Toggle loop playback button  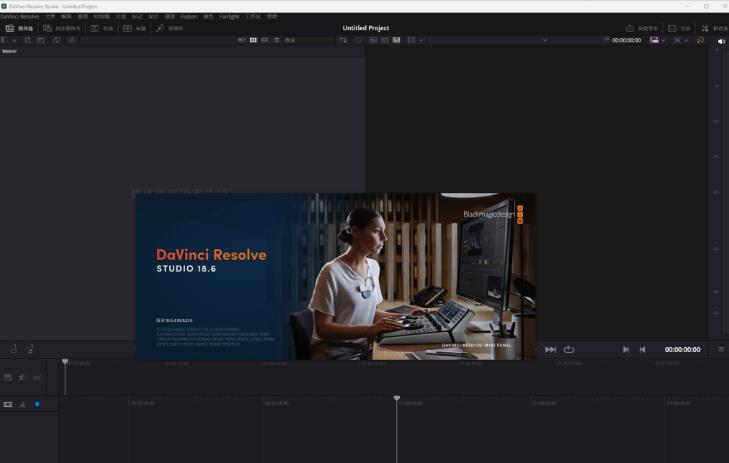(x=569, y=350)
